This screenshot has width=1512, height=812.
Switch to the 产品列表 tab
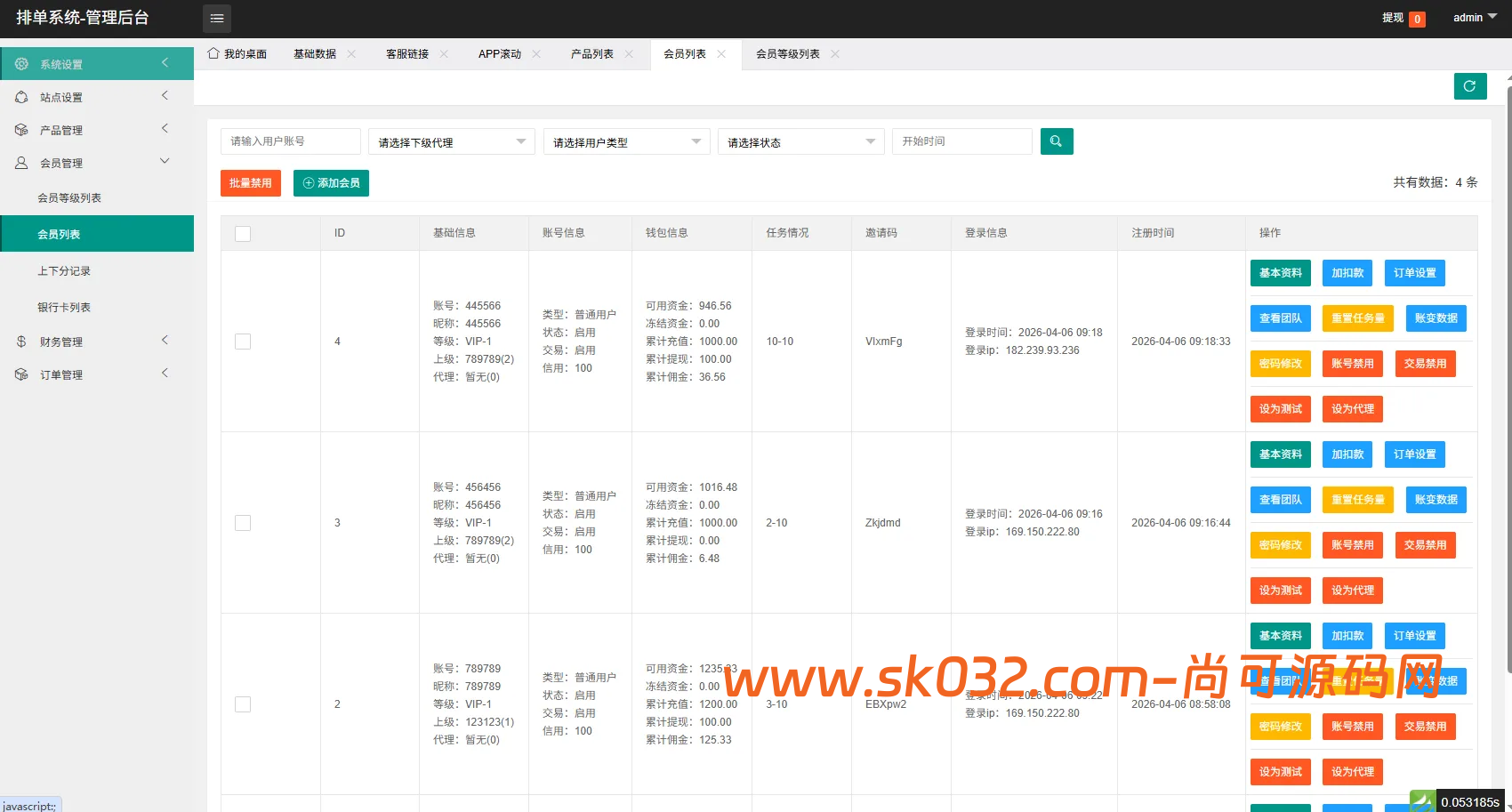click(x=592, y=54)
